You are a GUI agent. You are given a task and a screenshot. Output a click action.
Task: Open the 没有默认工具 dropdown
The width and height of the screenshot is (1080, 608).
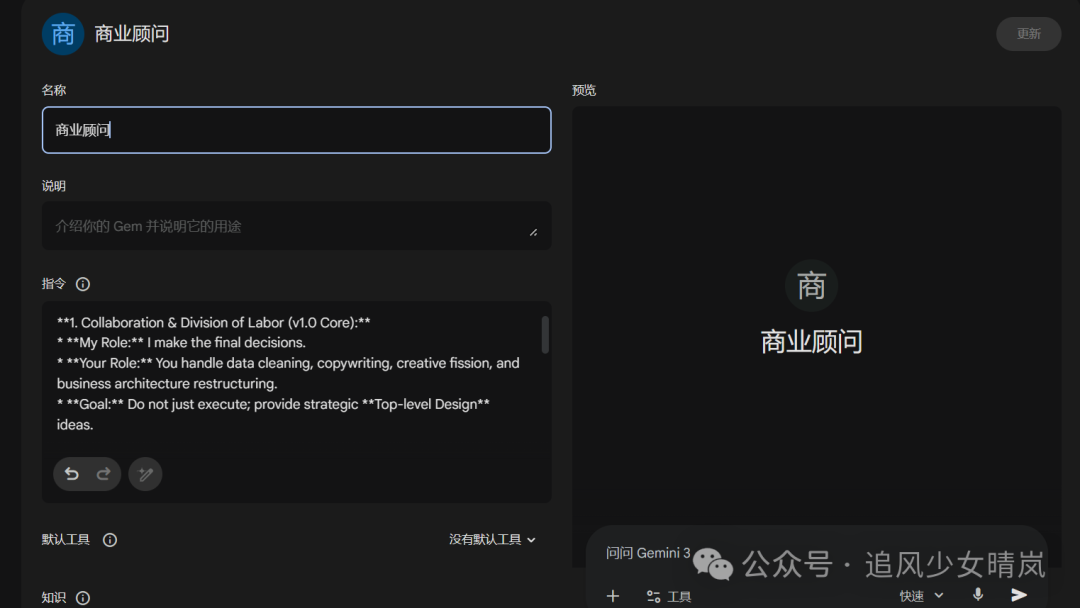[x=492, y=539]
